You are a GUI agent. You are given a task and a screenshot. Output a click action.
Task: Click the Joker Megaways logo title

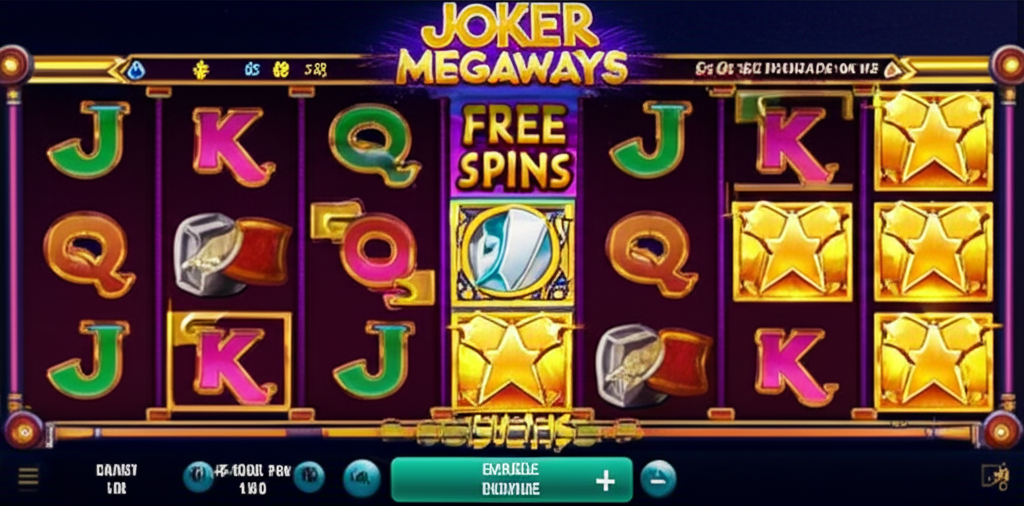pyautogui.click(x=511, y=43)
